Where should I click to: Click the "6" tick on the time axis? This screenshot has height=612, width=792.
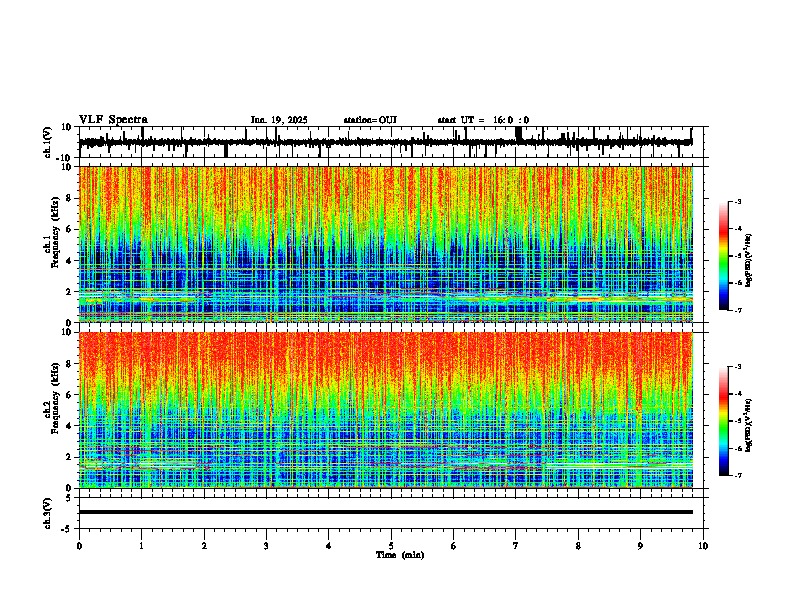tap(454, 546)
